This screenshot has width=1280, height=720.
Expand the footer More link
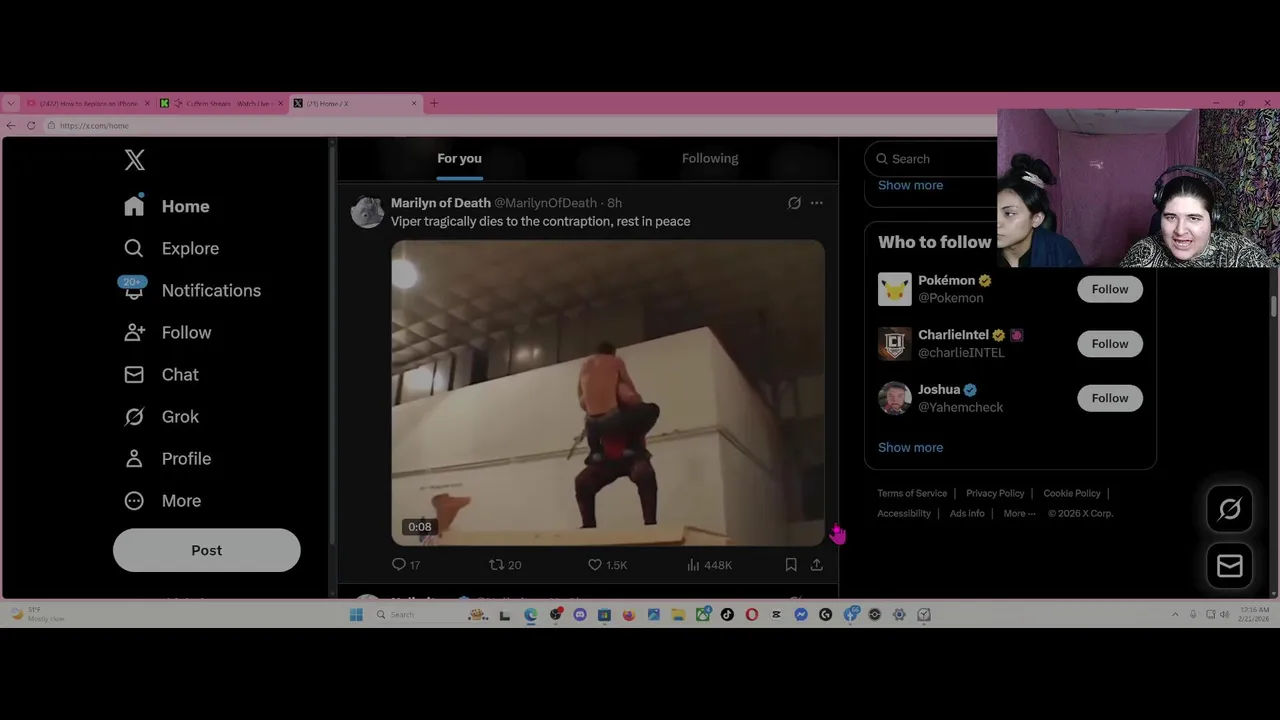[1019, 513]
